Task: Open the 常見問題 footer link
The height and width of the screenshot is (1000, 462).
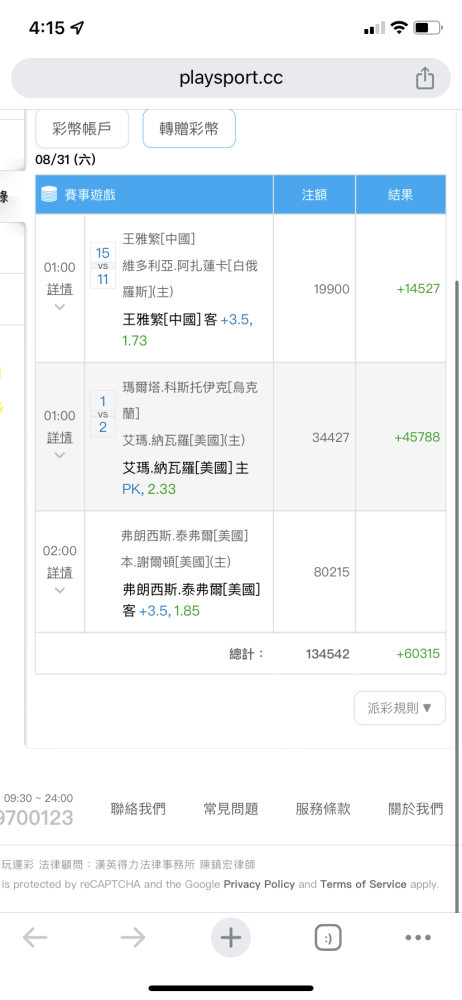Action: point(231,809)
